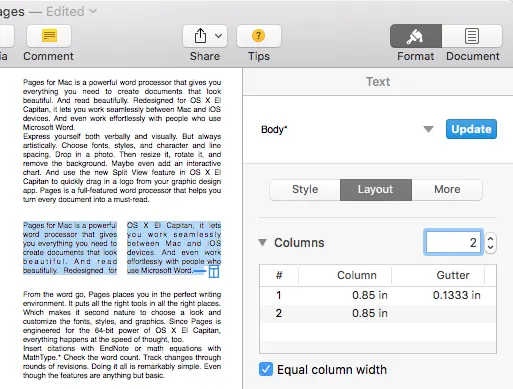Click the Update style button

point(471,129)
